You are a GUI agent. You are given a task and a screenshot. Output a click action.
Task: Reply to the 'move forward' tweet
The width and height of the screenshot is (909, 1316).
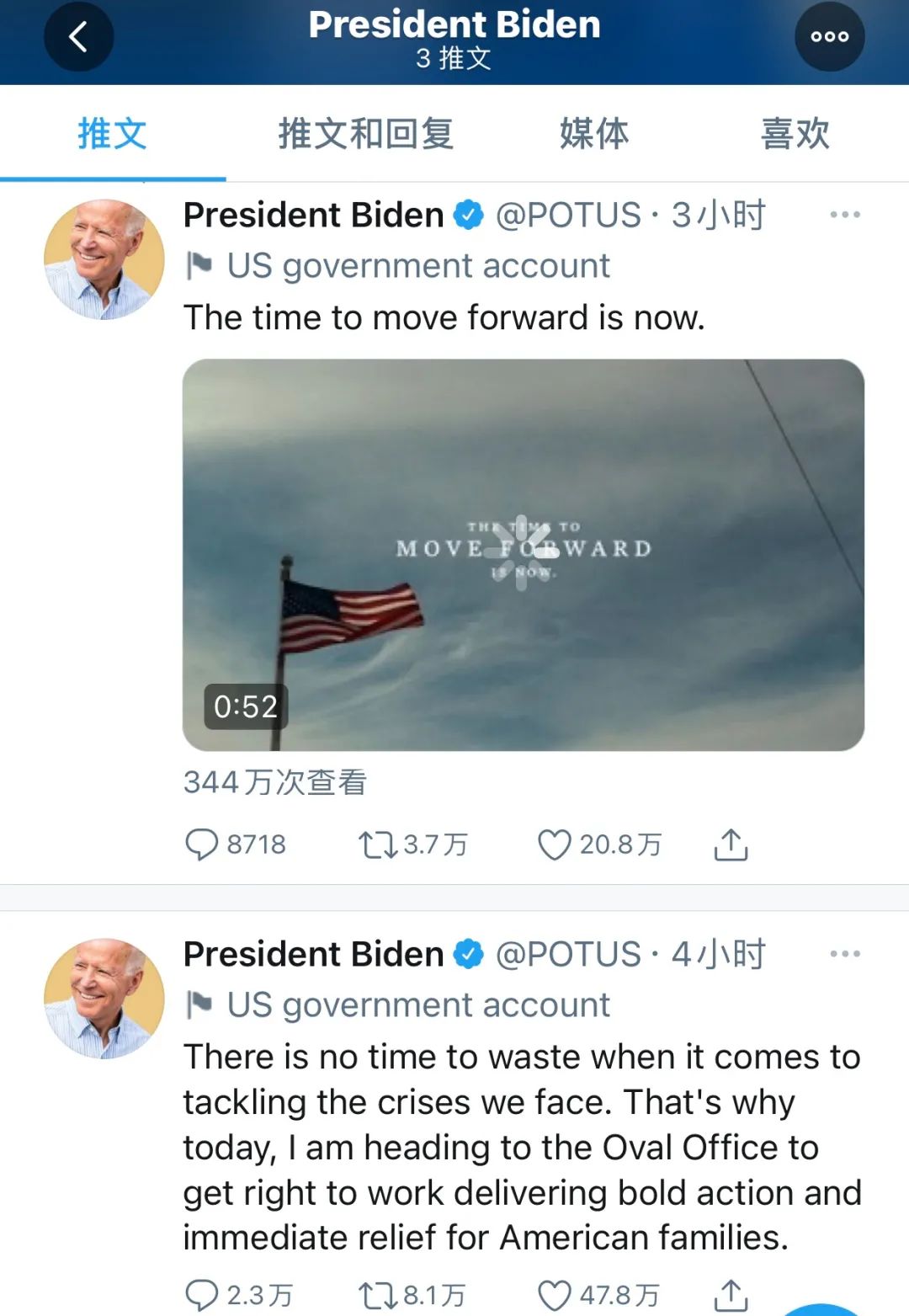coord(201,844)
